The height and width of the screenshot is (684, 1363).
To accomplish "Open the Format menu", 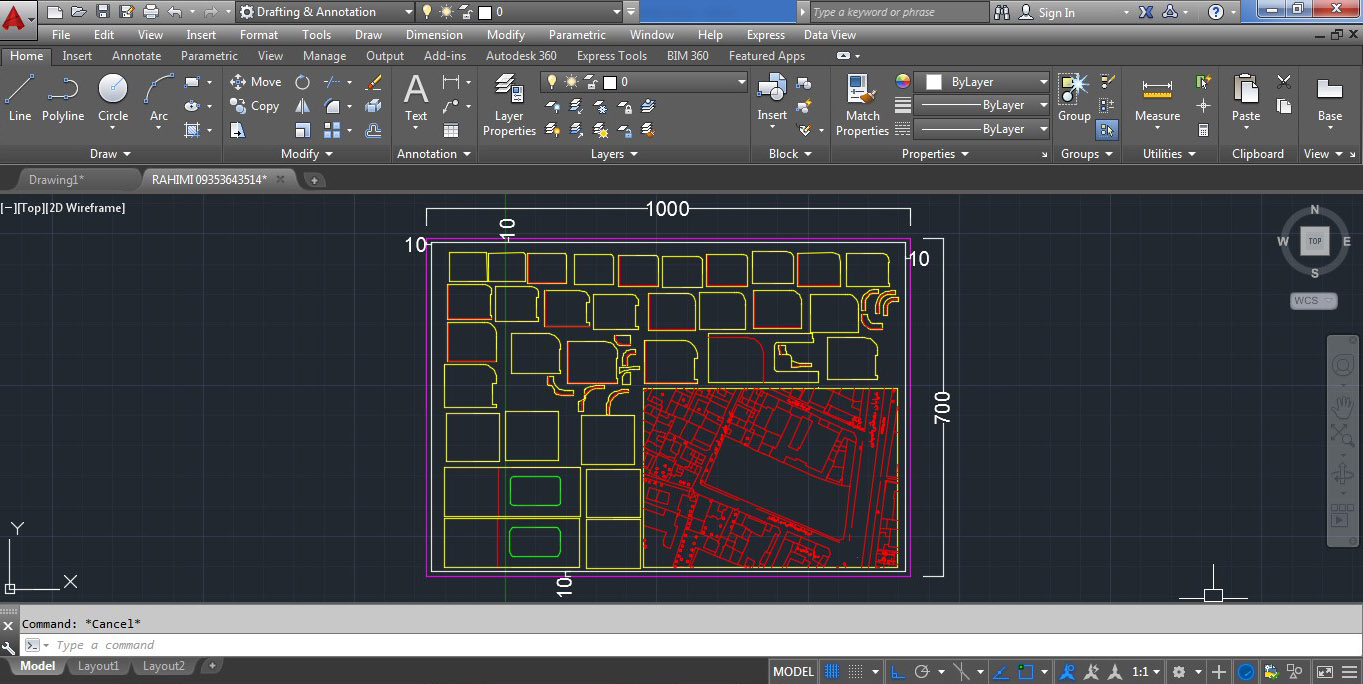I will click(259, 35).
